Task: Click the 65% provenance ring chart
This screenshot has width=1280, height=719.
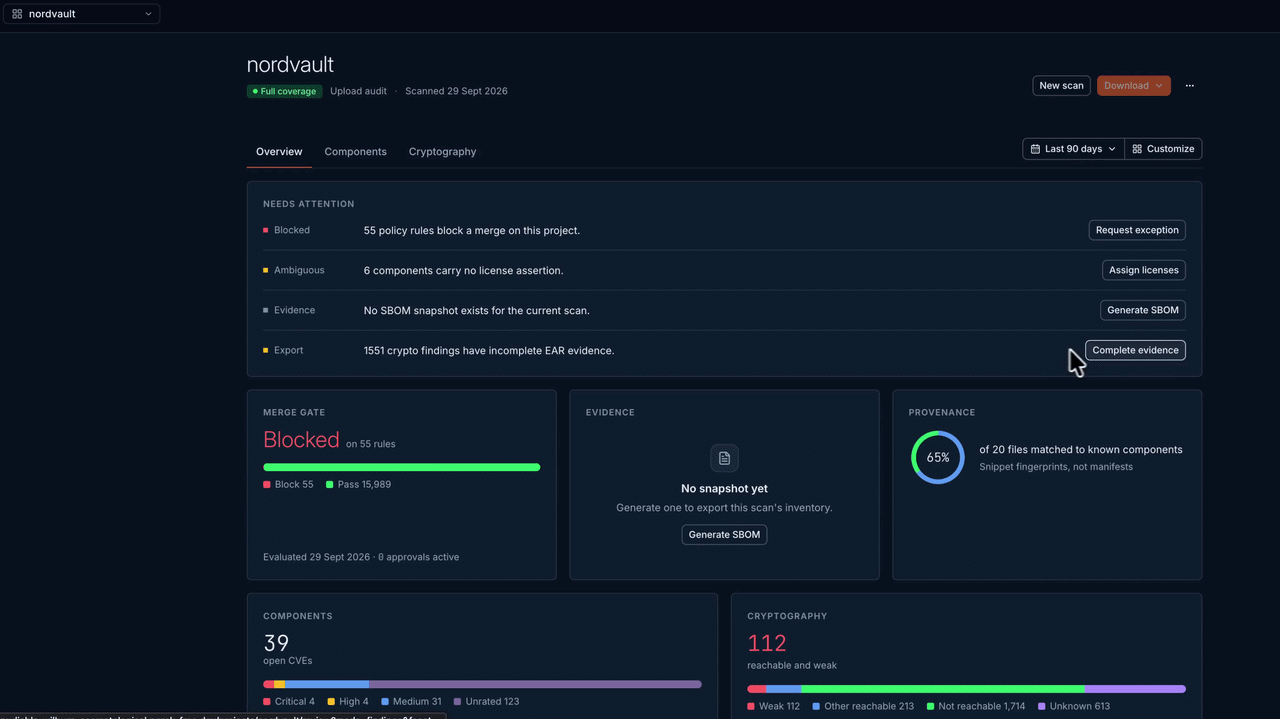Action: pyautogui.click(x=937, y=457)
